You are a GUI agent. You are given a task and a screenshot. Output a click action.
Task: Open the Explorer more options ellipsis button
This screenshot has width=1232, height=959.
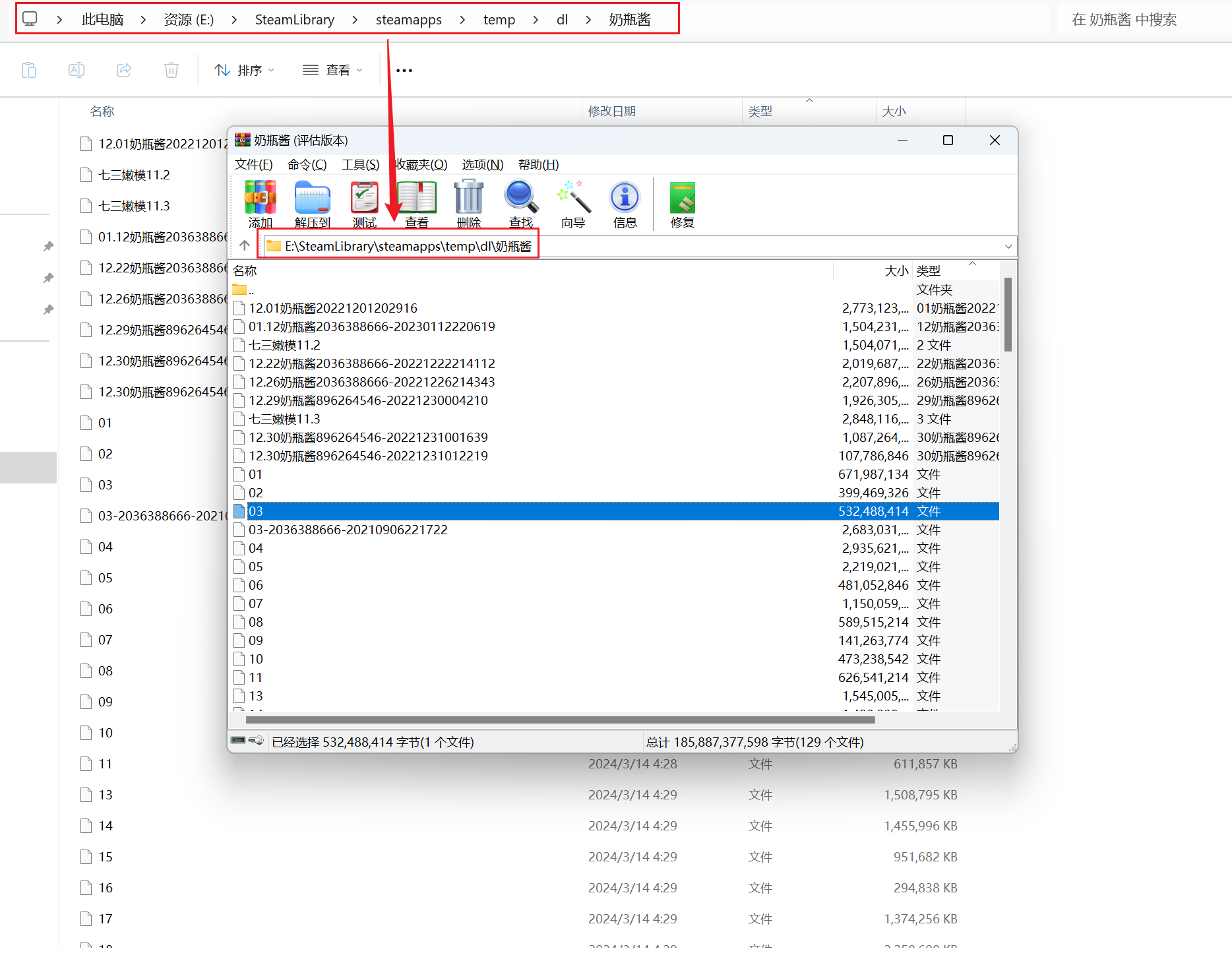(404, 70)
